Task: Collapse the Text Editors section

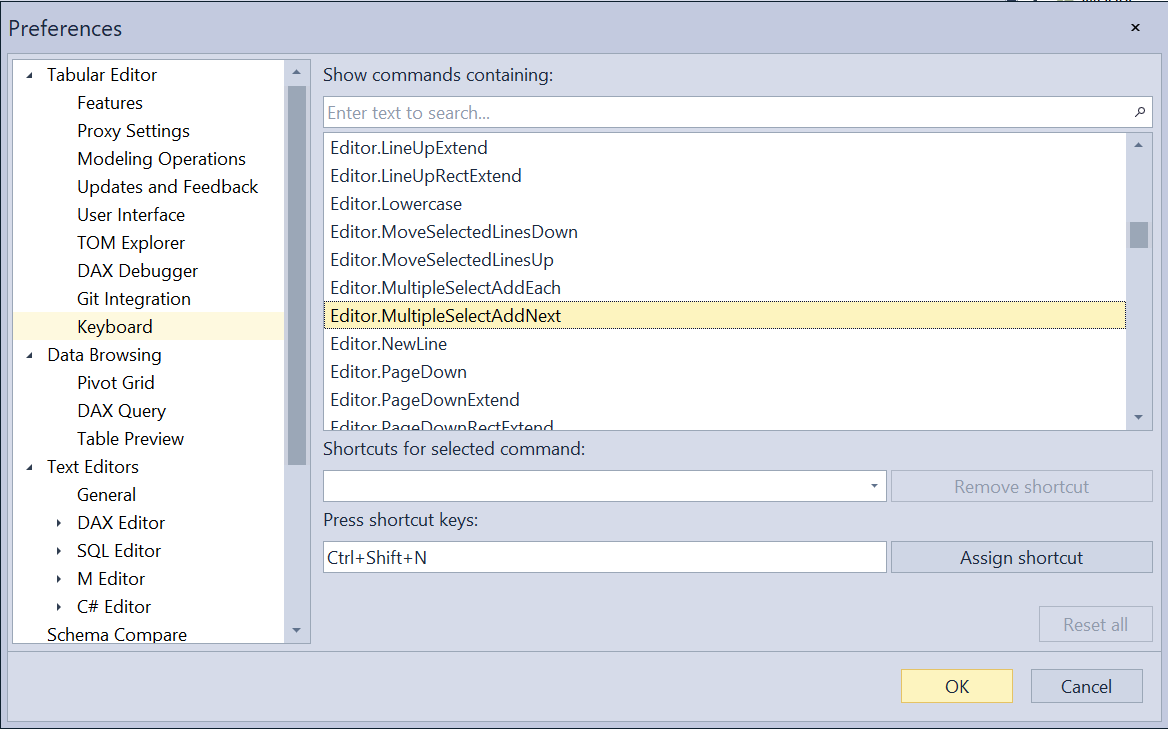Action: [28, 466]
